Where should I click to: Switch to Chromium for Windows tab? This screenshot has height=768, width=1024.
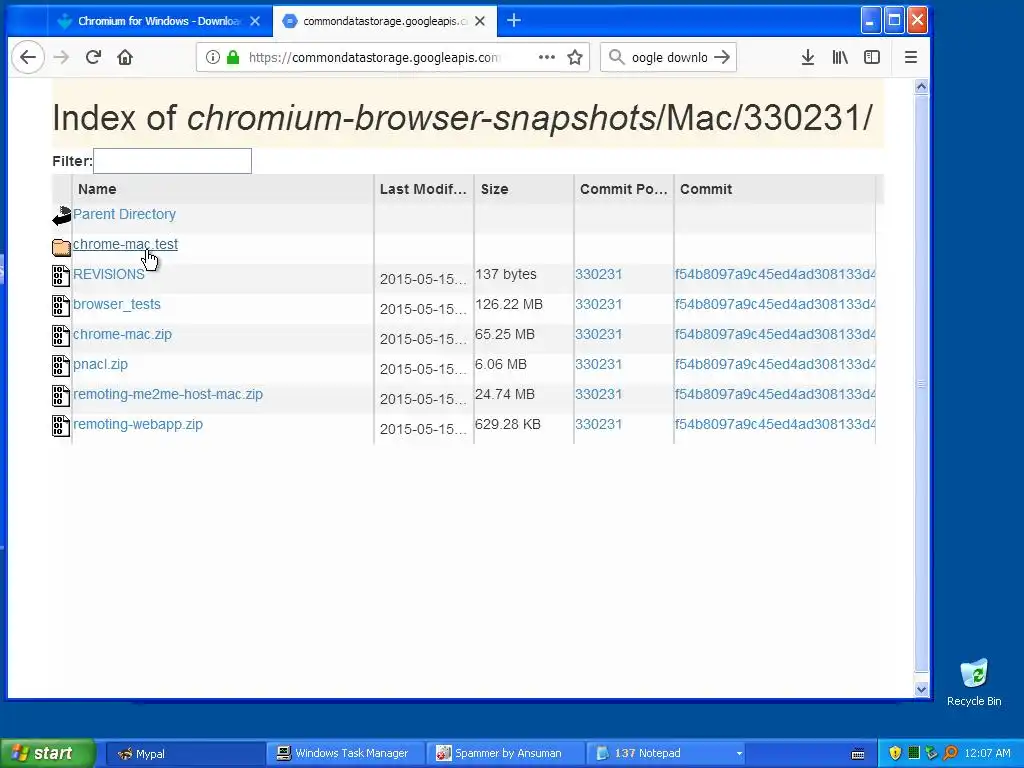click(x=159, y=21)
